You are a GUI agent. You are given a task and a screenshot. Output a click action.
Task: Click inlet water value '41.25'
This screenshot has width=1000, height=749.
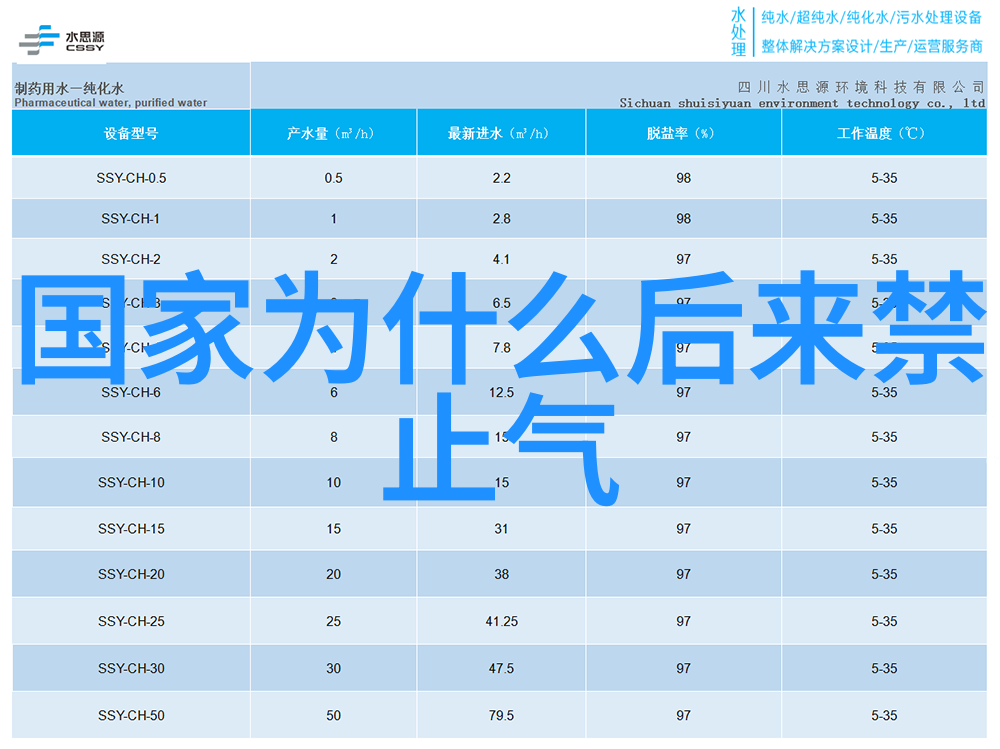coord(501,621)
